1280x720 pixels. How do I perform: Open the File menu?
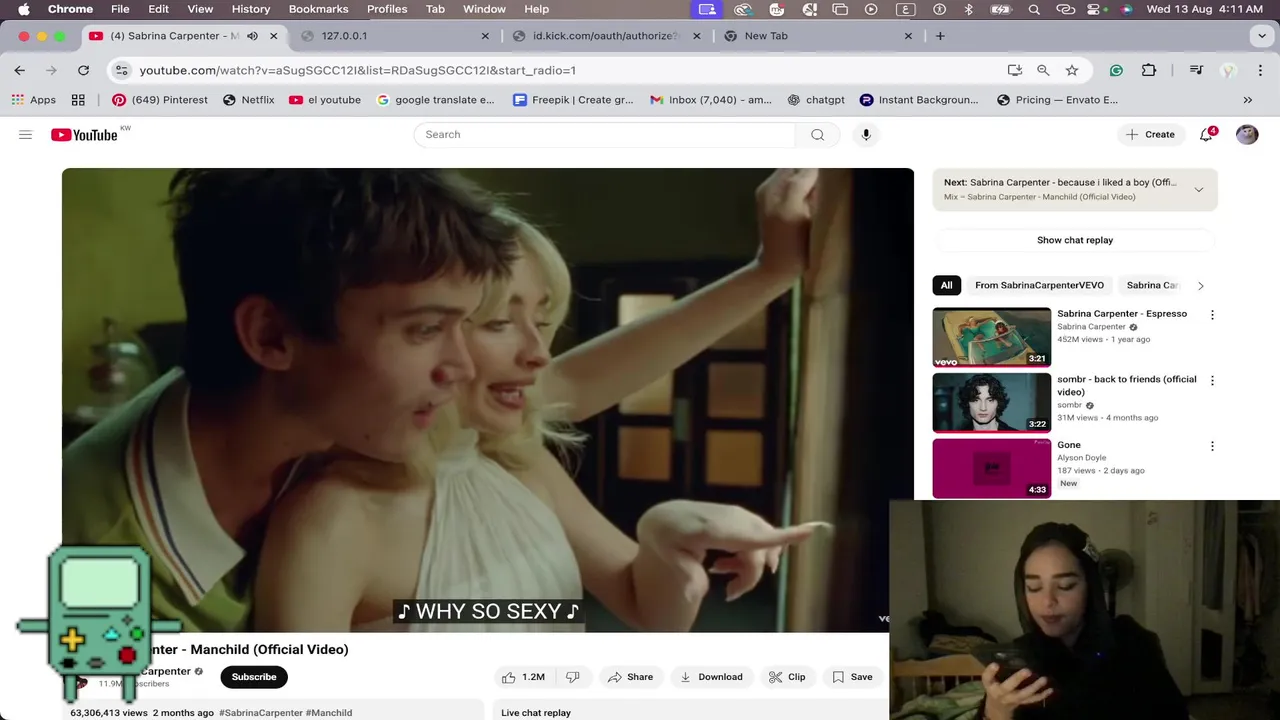click(120, 9)
